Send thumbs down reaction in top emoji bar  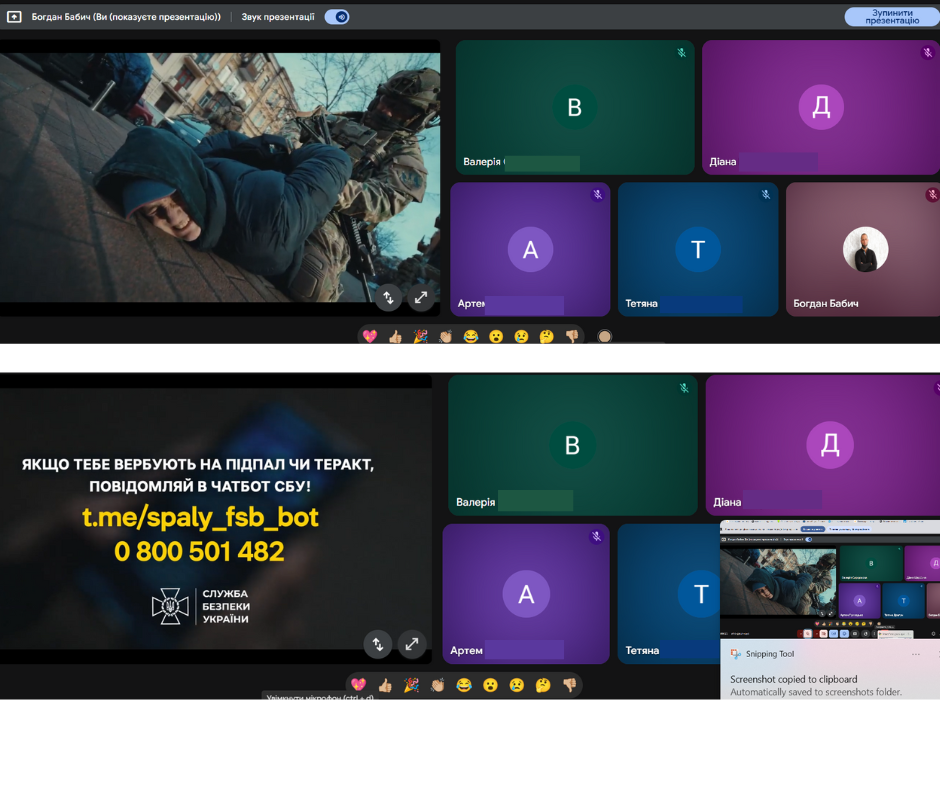572,337
